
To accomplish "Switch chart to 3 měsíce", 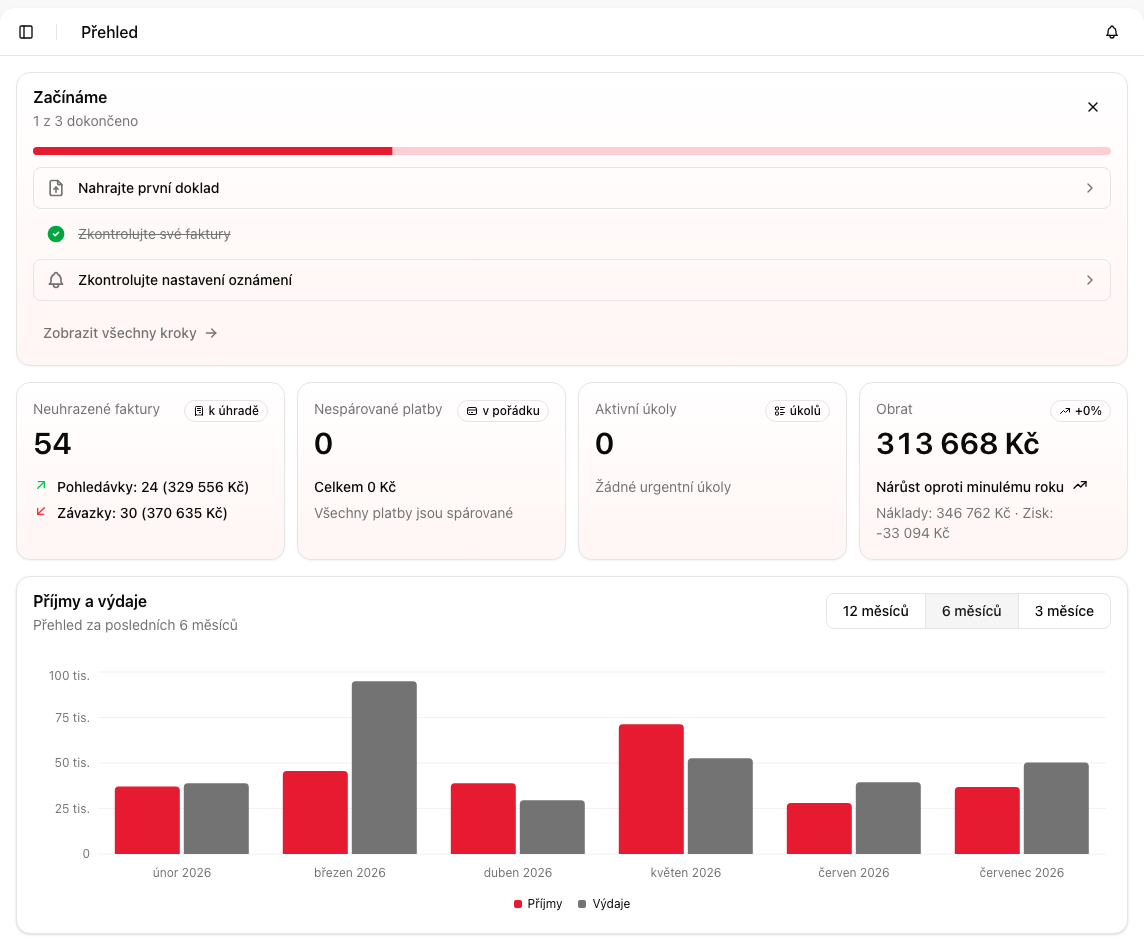I will (x=1064, y=611).
